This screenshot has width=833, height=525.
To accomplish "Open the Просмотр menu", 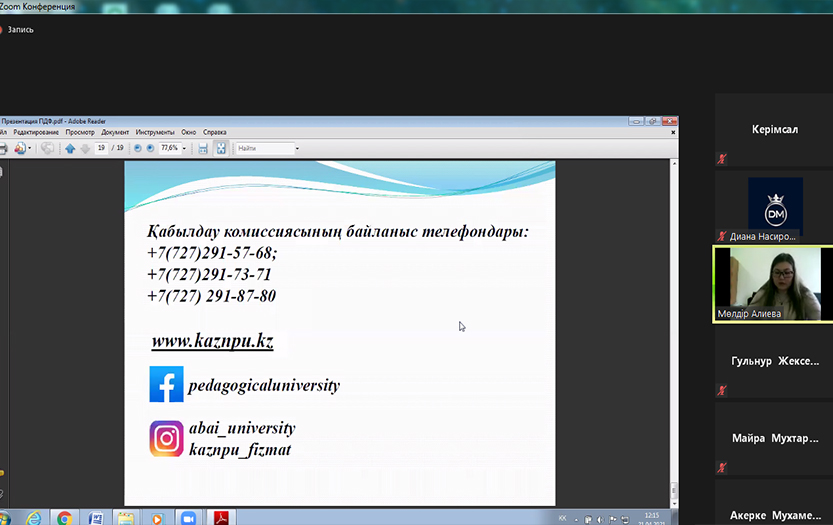I will coord(80,132).
